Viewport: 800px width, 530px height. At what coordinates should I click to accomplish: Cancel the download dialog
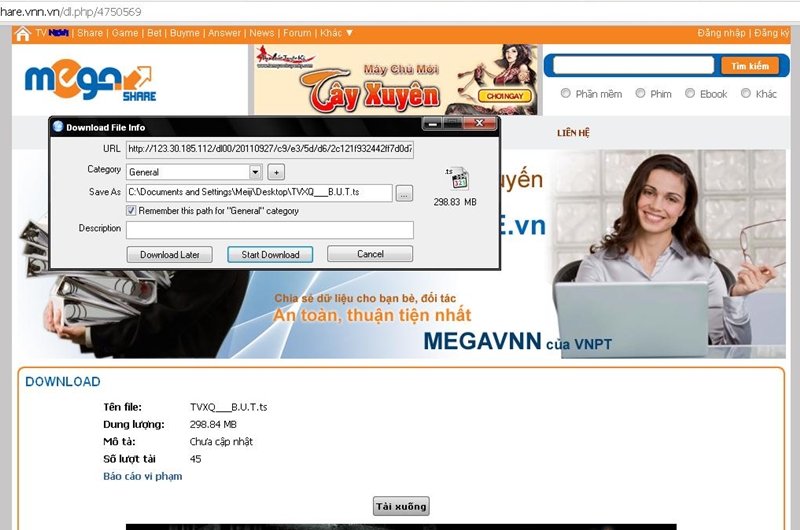[x=370, y=254]
